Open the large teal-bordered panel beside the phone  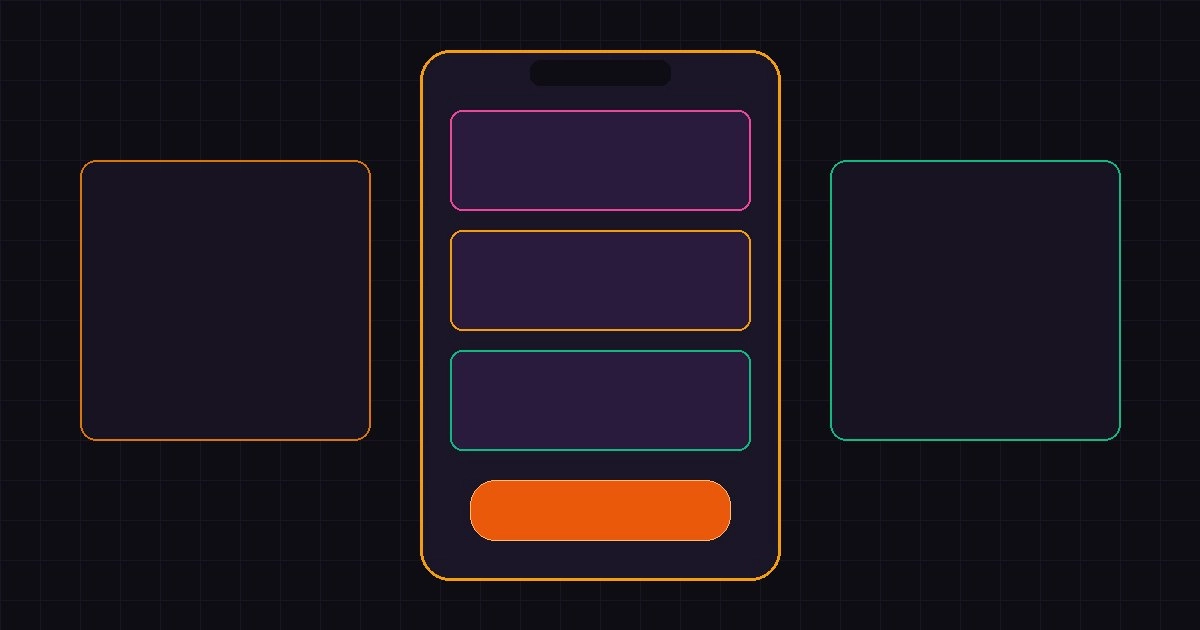tap(975, 300)
